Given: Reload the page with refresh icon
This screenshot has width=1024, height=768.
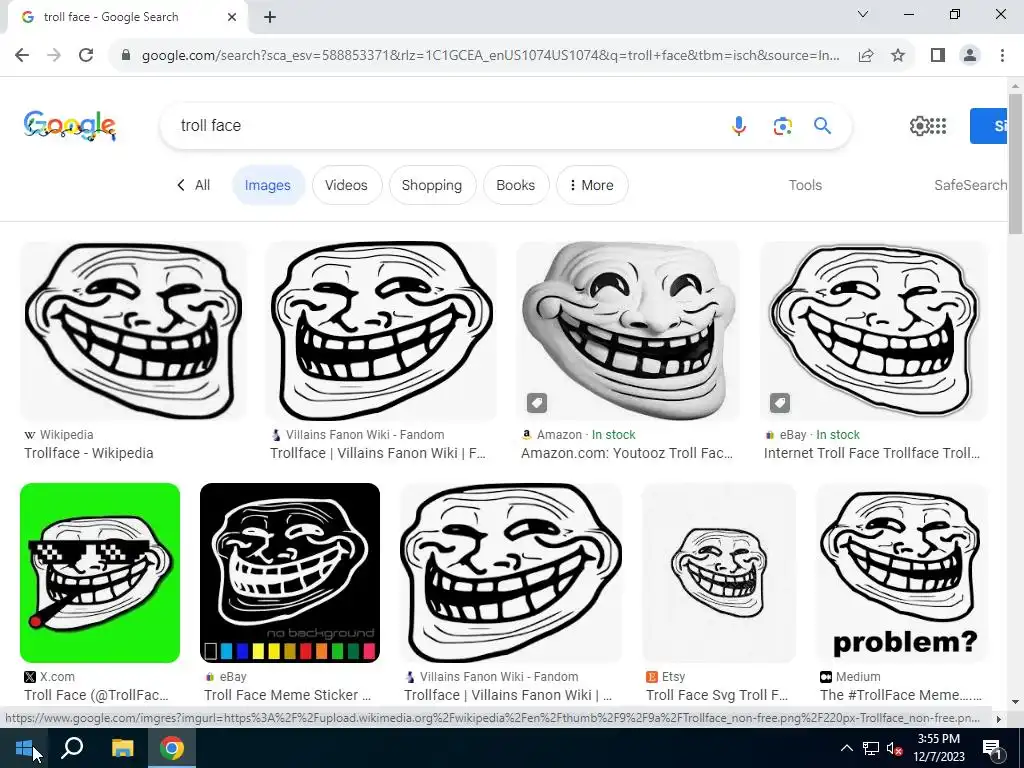Looking at the screenshot, I should [86, 56].
